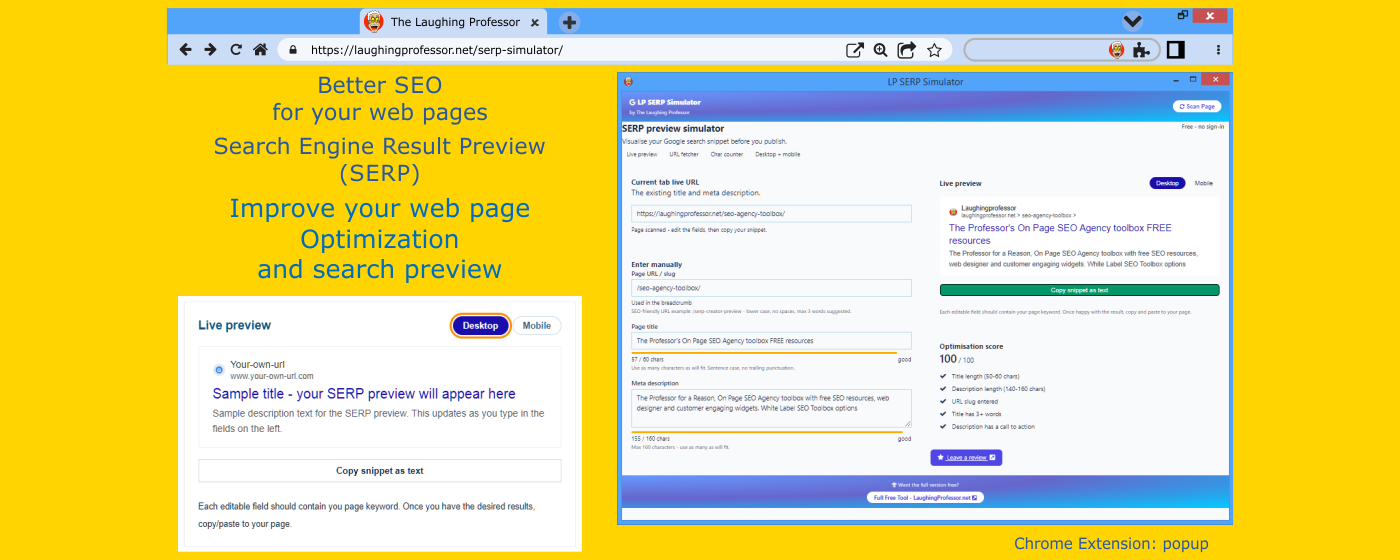This screenshot has width=1400, height=560.
Task: Click the '155 / 160 chars' counter text
Action: [x=650, y=438]
